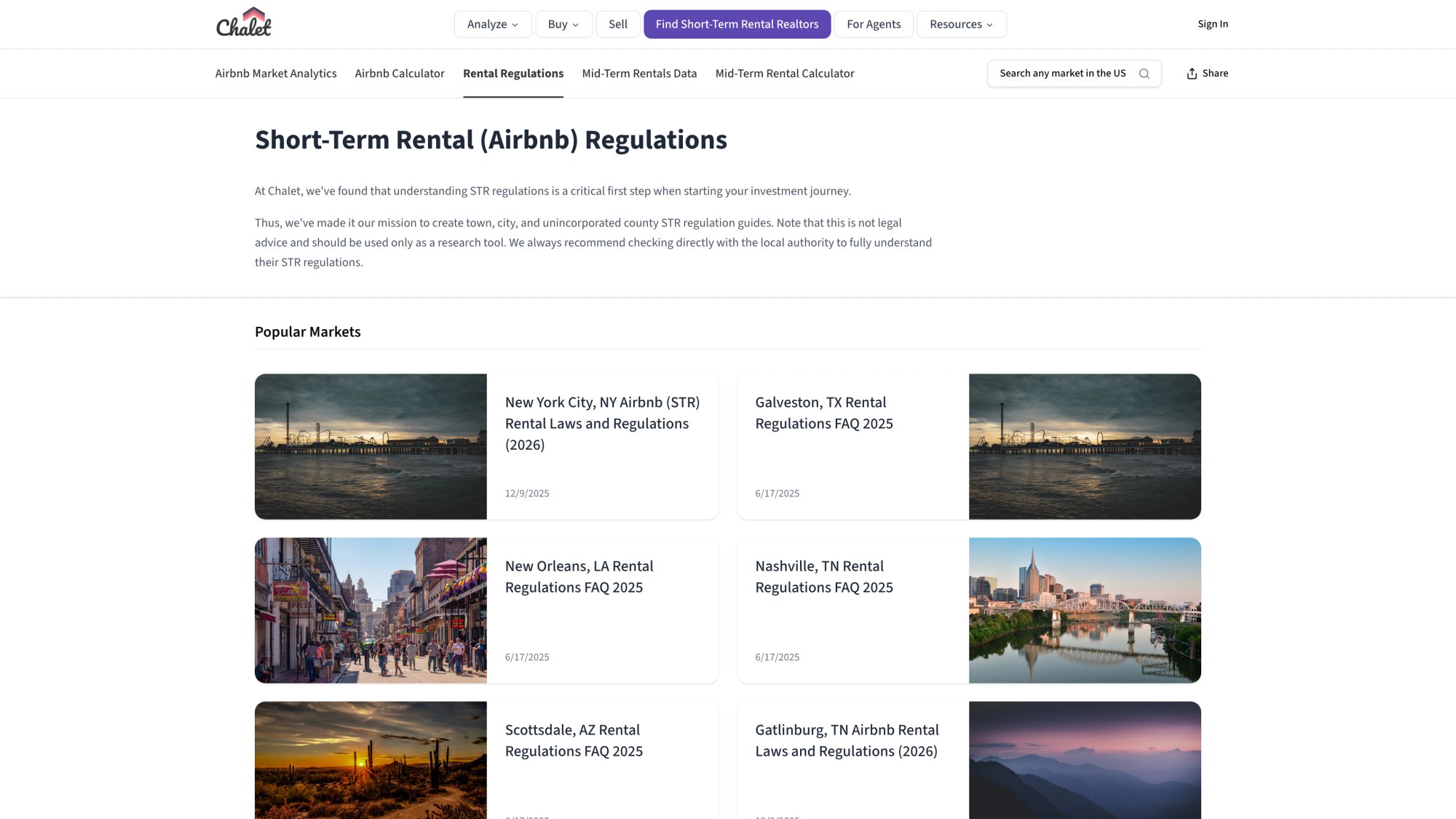Click the Sell button
Viewport: 1456px width, 819px height.
click(618, 24)
